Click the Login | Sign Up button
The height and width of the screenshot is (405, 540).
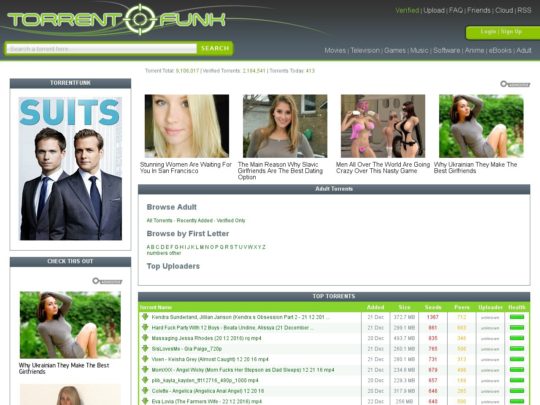pyautogui.click(x=501, y=32)
